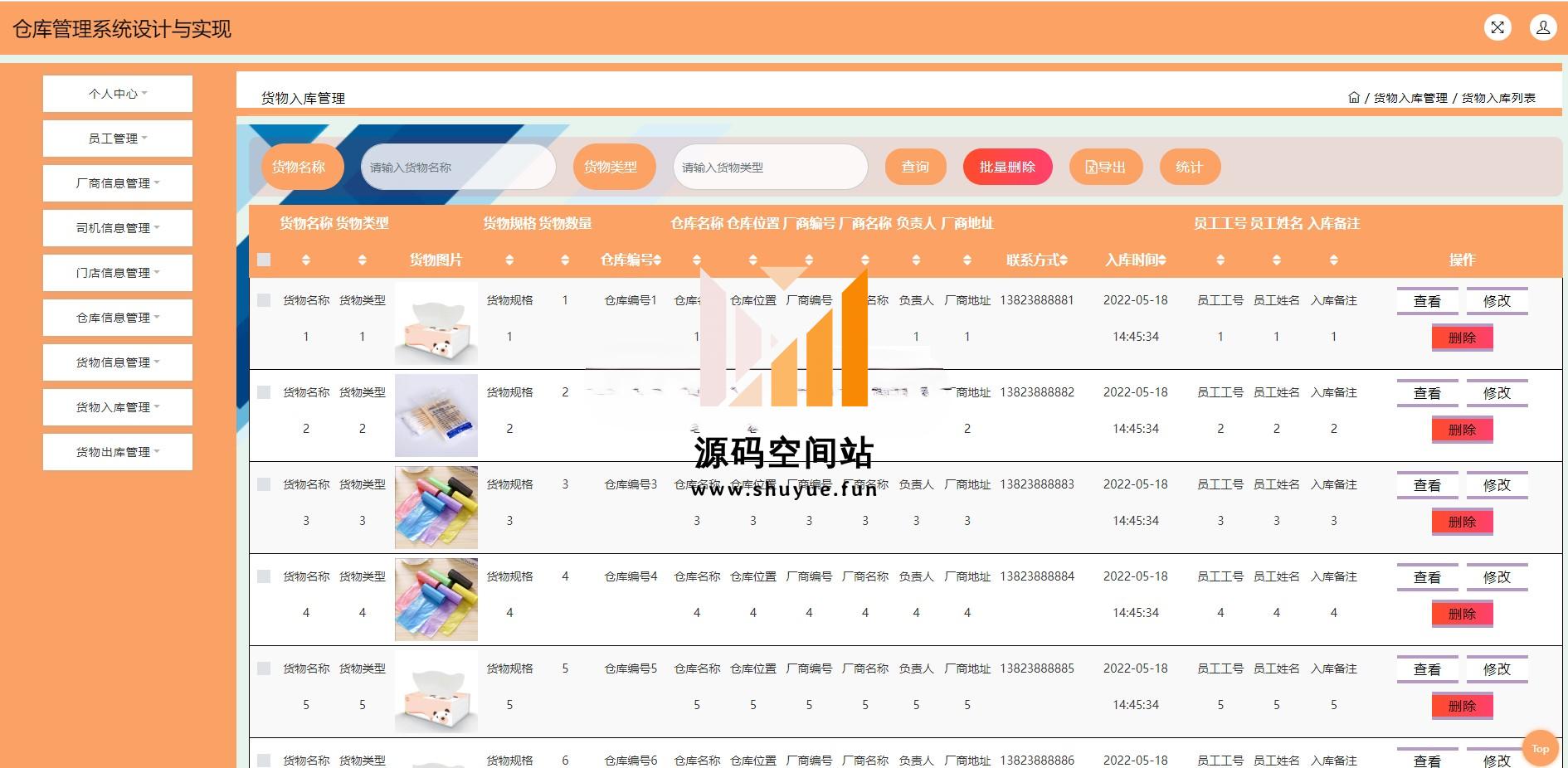Focus the 请输入货物类型 input field
This screenshot has height=768, width=1568.
(x=770, y=167)
